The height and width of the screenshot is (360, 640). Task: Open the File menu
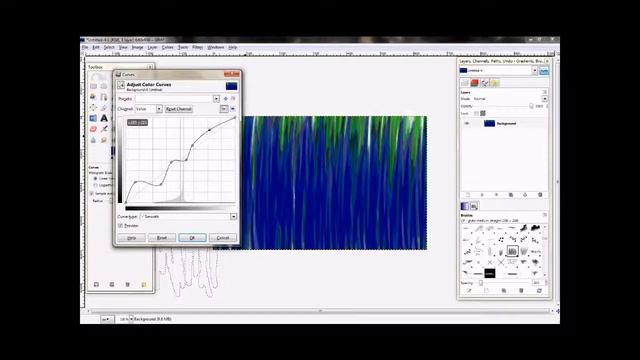point(85,47)
